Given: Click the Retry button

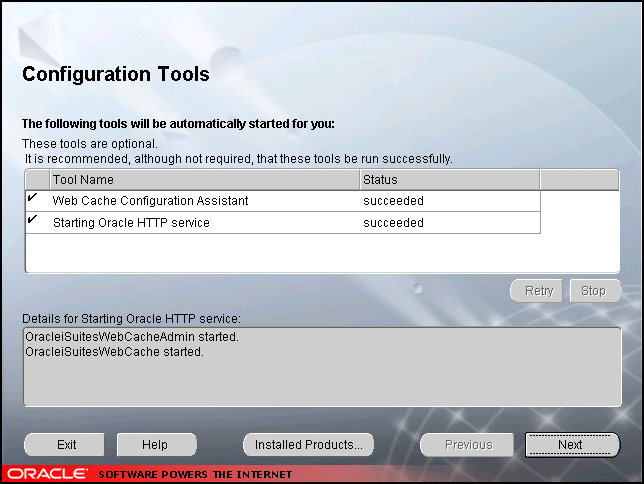Looking at the screenshot, I should pyautogui.click(x=537, y=291).
